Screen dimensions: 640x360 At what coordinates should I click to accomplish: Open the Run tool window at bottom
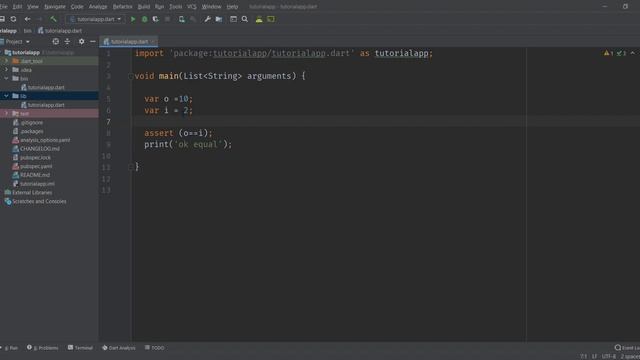pos(10,348)
